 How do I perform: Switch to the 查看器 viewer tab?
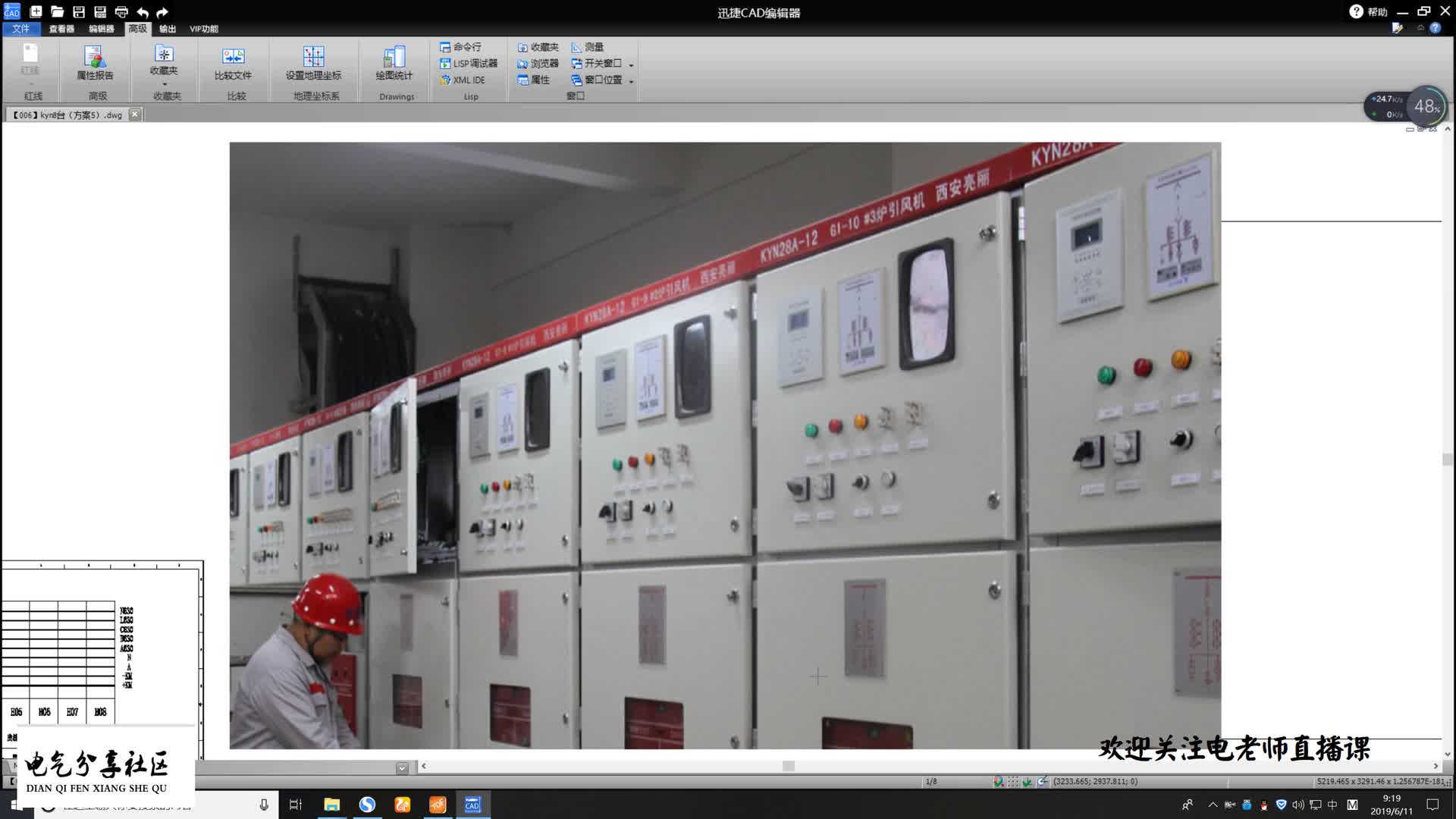(x=61, y=29)
